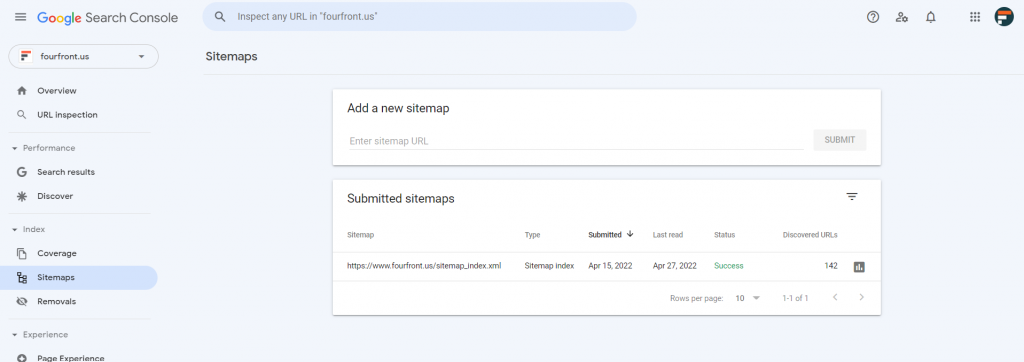Image resolution: width=1024 pixels, height=362 pixels.
Task: Collapse the Performance section
Action: click(x=15, y=148)
